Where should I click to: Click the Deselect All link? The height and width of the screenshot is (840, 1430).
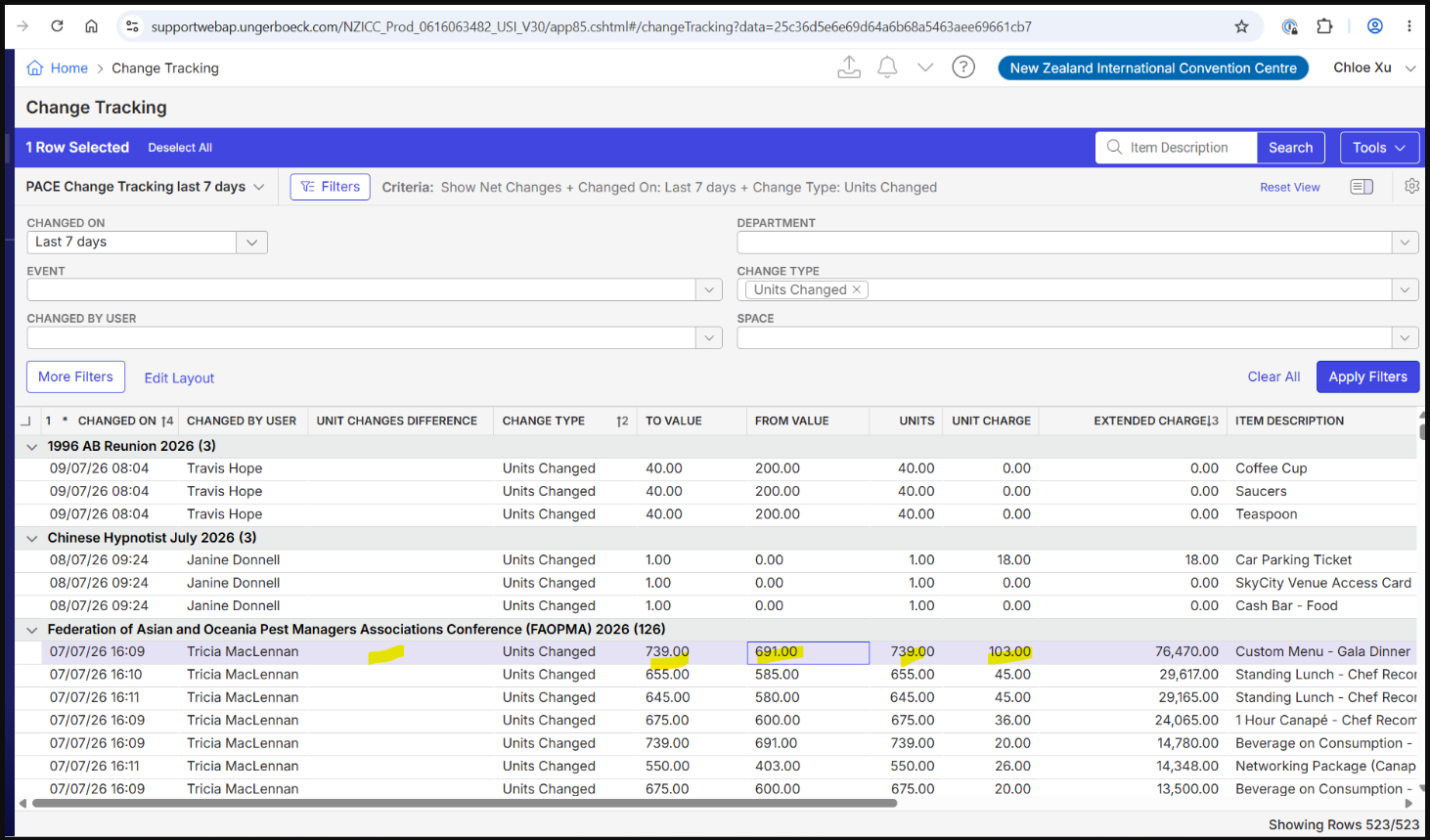[x=180, y=148]
